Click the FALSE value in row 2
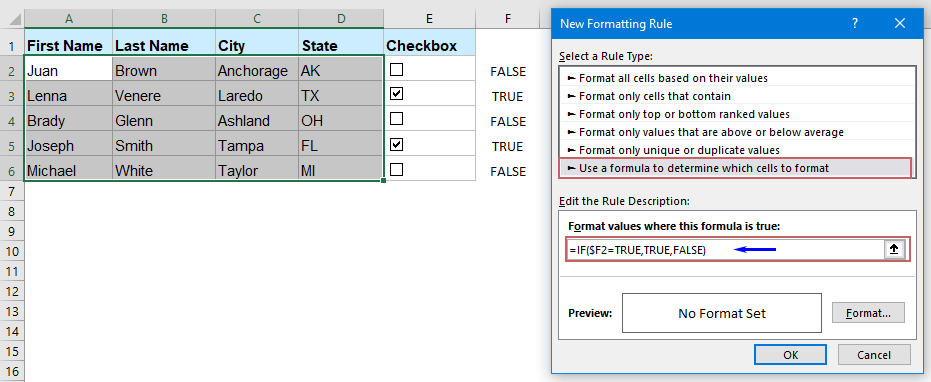 (508, 71)
